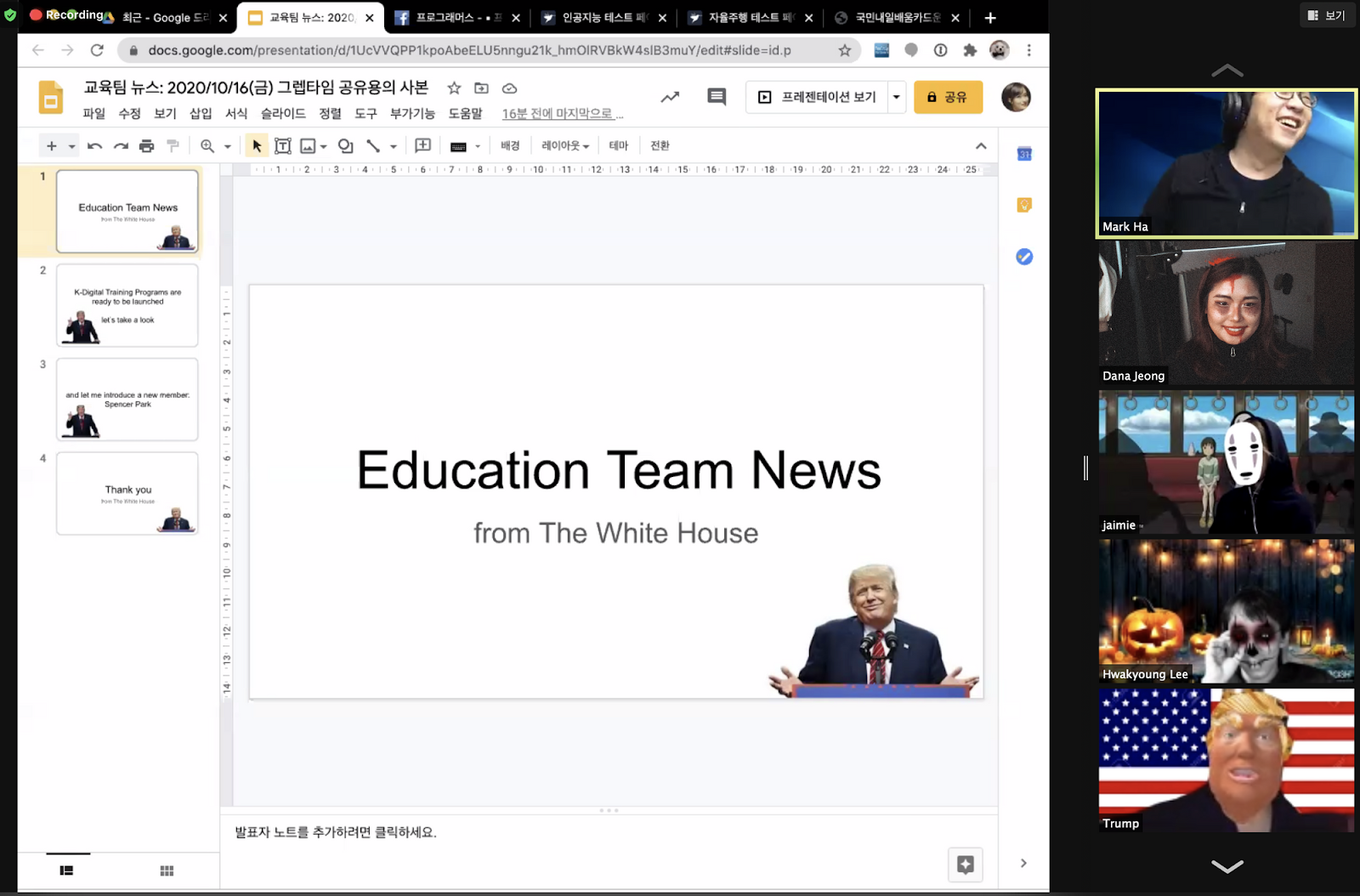Image resolution: width=1360 pixels, height=896 pixels.
Task: Click 전환 transition button
Action: click(660, 145)
